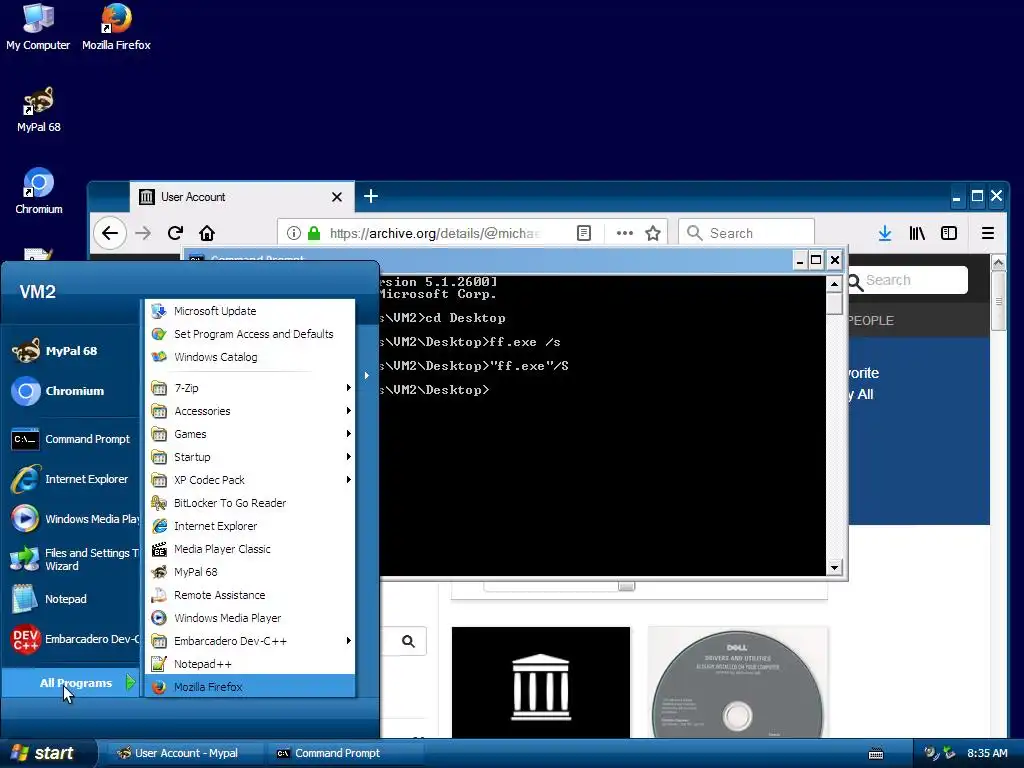This screenshot has height=768, width=1024.
Task: Click the All Programs button
Action: pos(71,682)
